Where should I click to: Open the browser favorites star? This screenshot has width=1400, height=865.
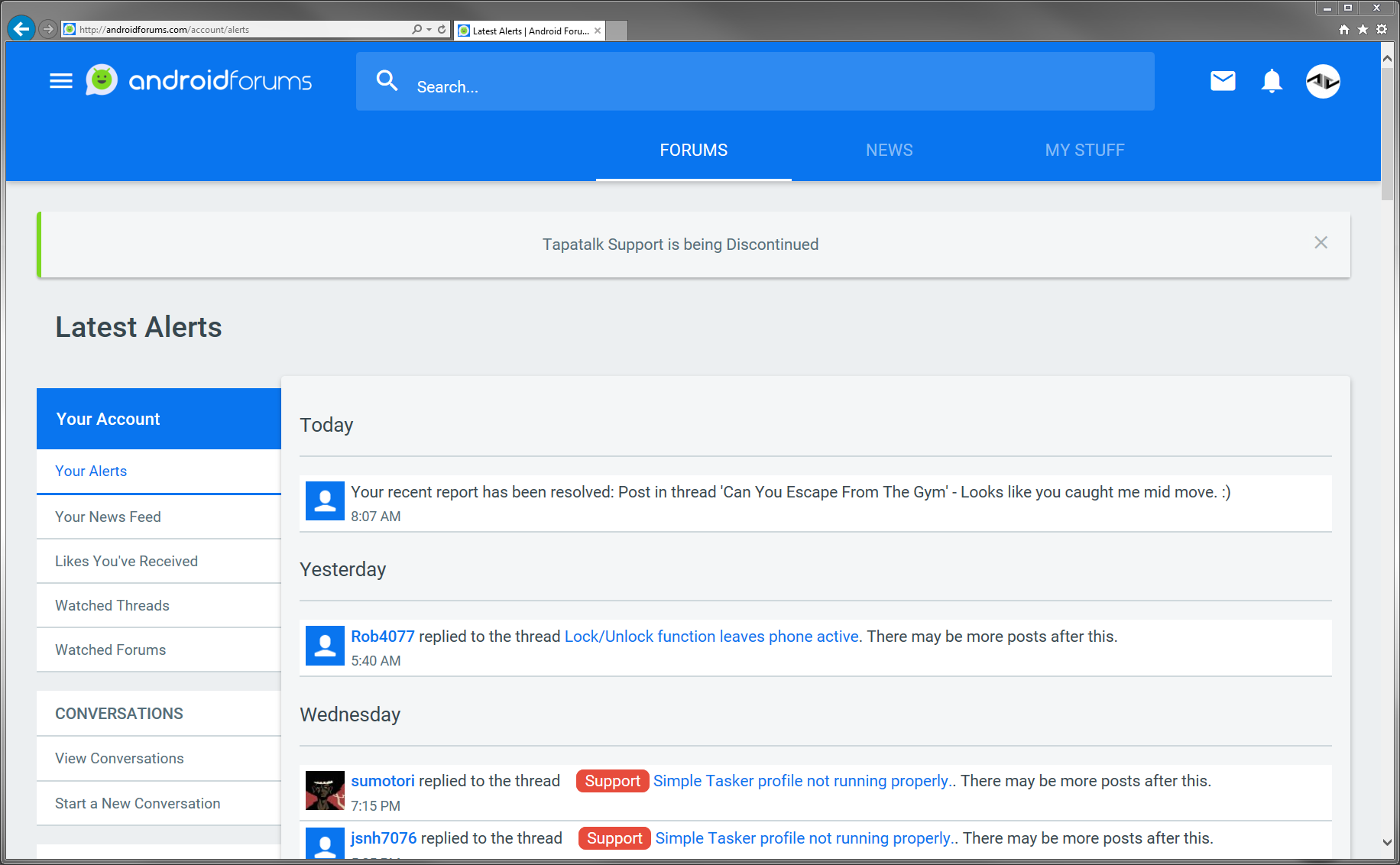(1363, 29)
